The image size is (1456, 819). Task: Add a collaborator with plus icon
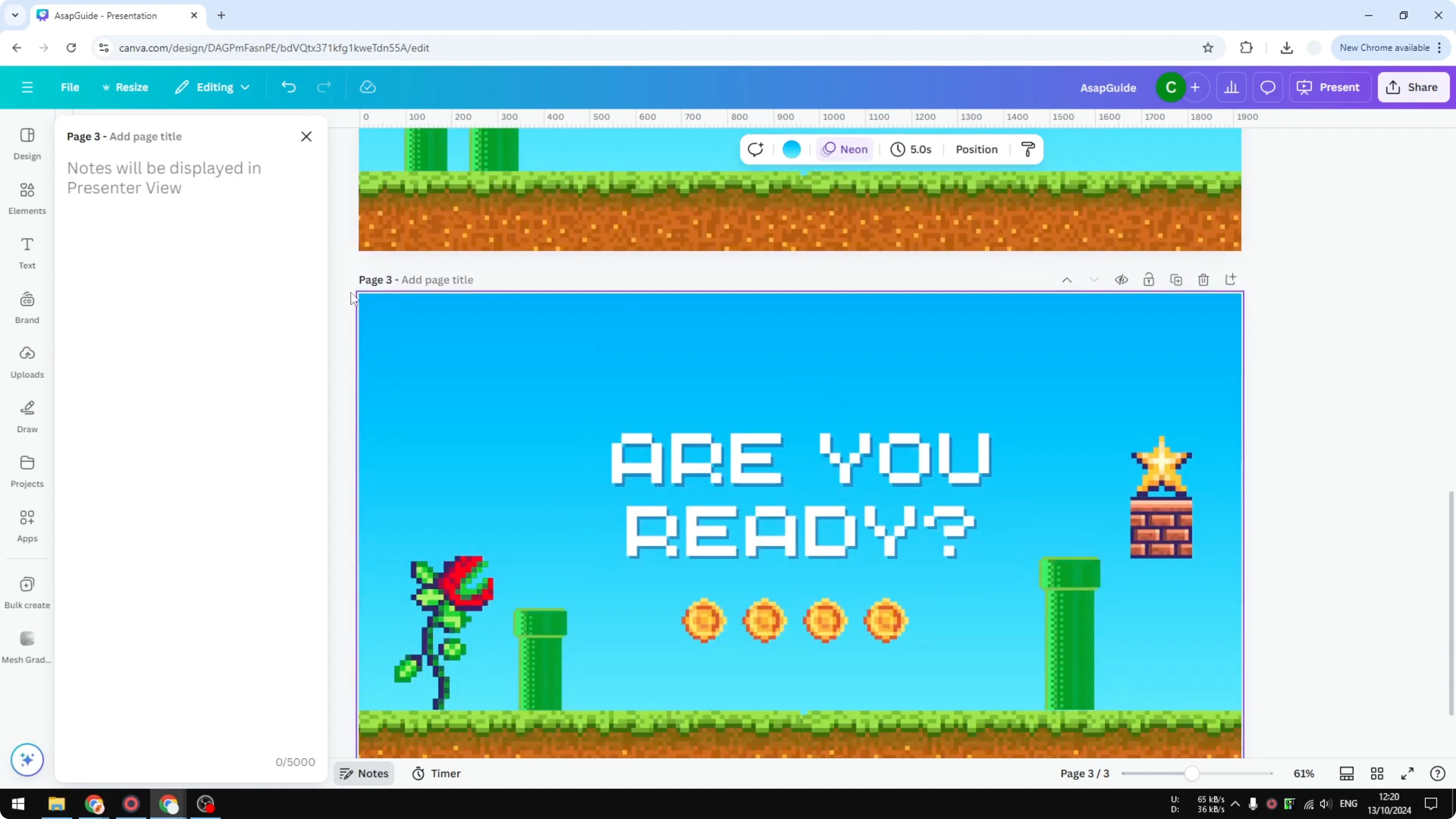(x=1195, y=87)
